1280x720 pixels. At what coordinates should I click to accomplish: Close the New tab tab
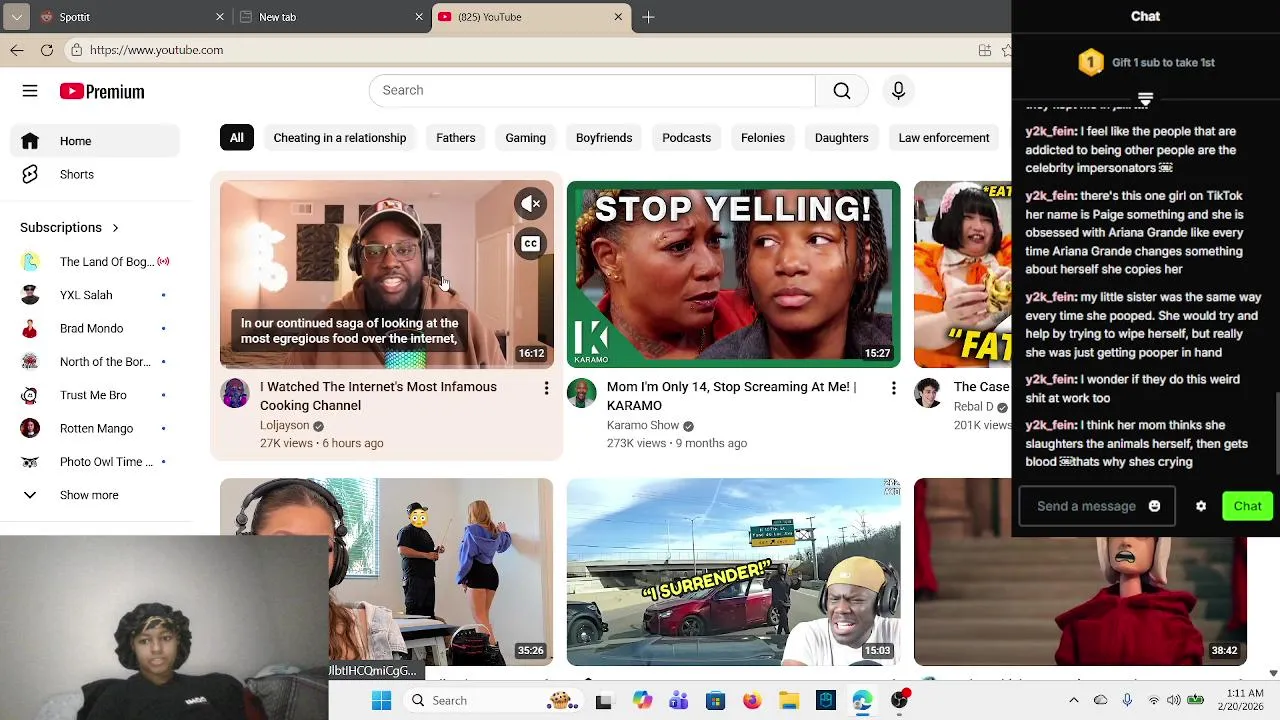click(x=419, y=17)
